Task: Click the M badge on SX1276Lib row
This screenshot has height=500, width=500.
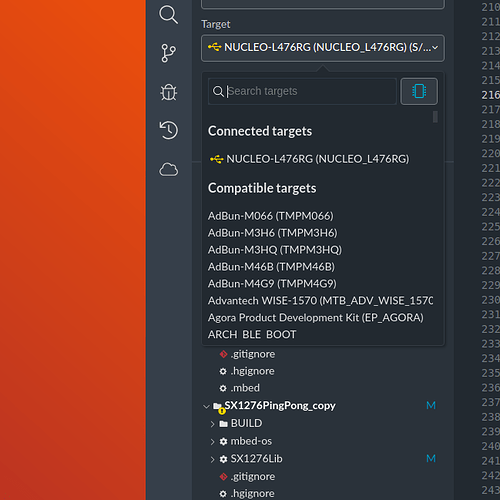Action: pyautogui.click(x=431, y=459)
